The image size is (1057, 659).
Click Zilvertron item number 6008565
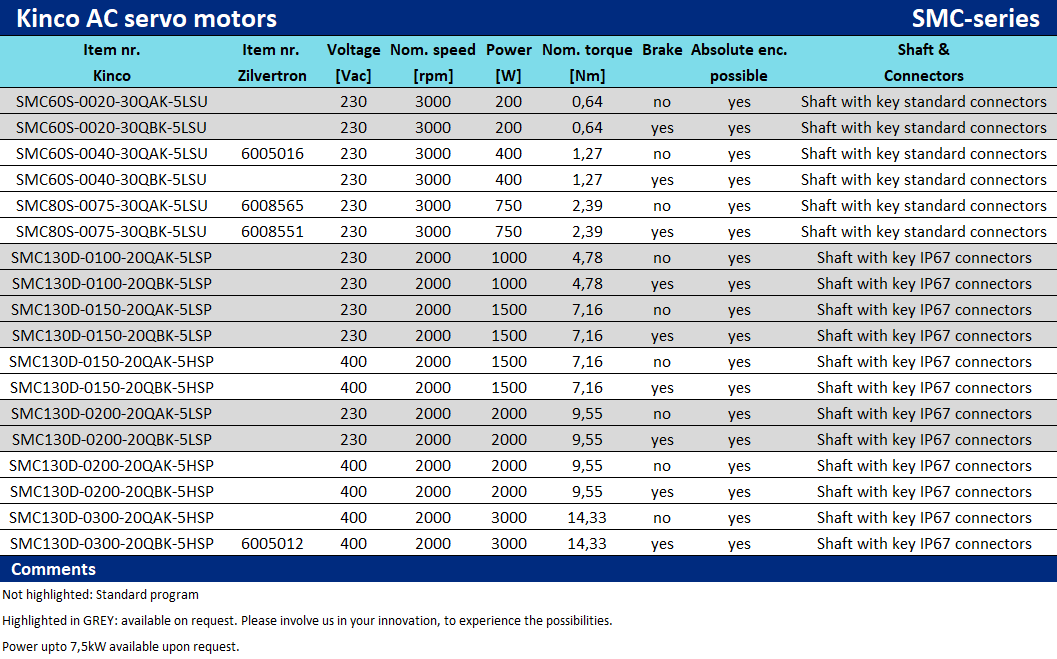(x=273, y=206)
